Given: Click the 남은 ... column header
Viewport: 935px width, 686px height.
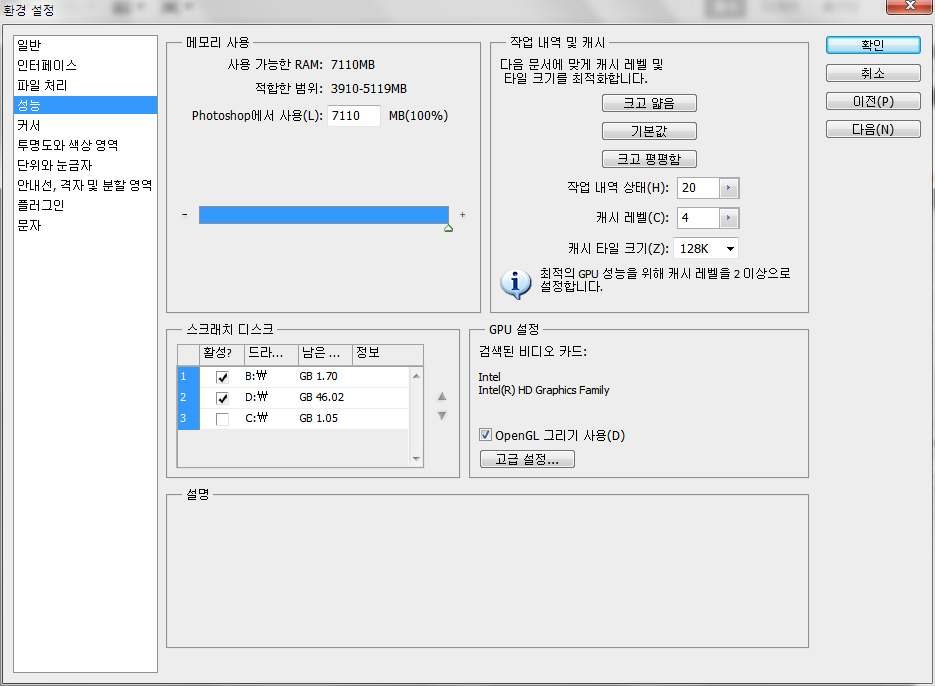Looking at the screenshot, I should pos(326,353).
